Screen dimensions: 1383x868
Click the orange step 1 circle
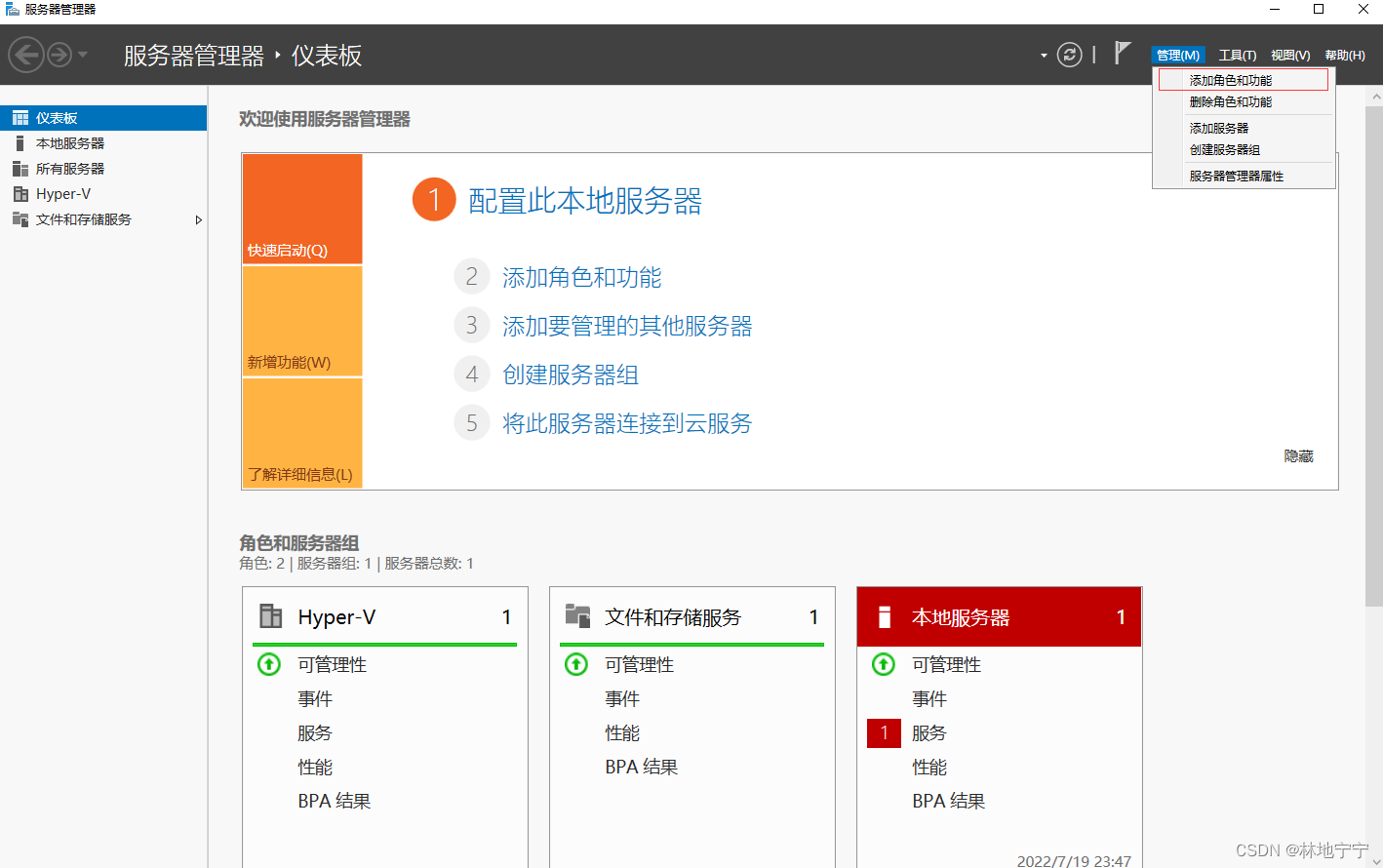point(434,199)
